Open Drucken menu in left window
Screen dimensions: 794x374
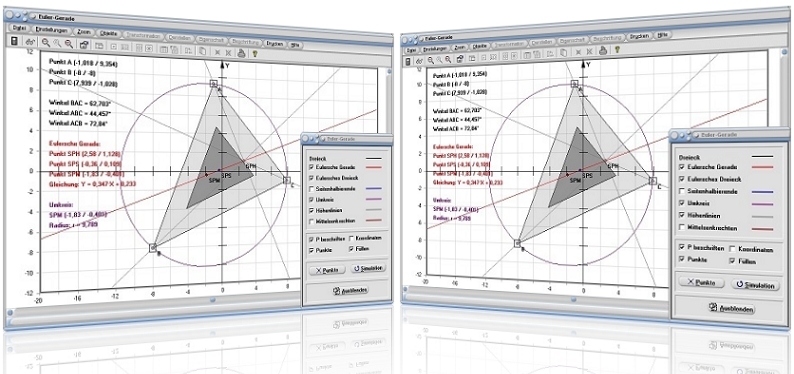(x=274, y=43)
